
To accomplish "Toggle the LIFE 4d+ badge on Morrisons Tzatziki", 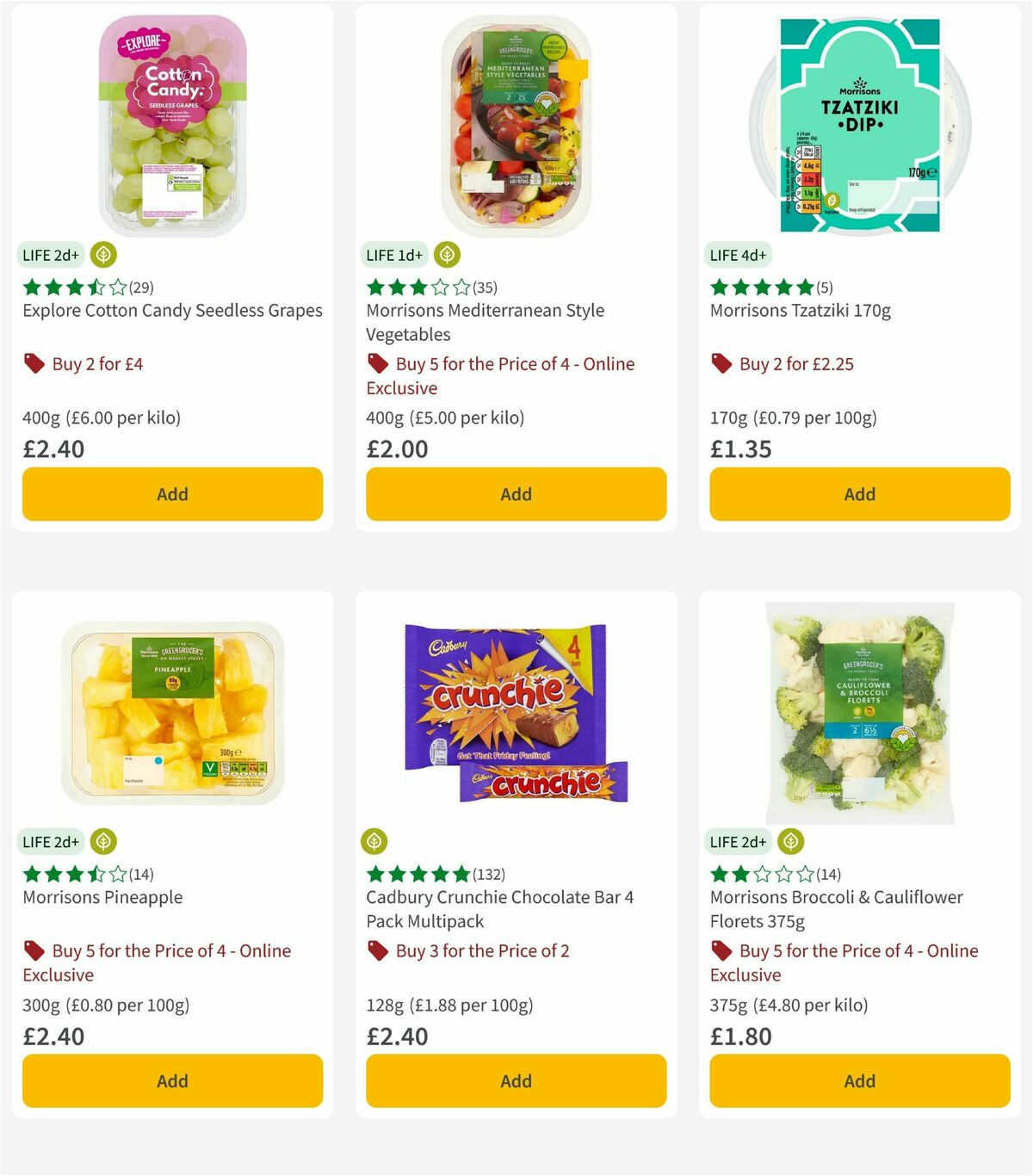I will 739,255.
